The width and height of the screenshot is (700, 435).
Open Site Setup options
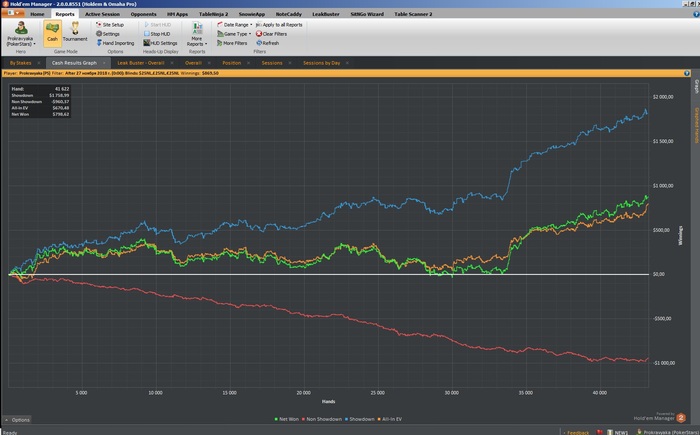(x=110, y=25)
